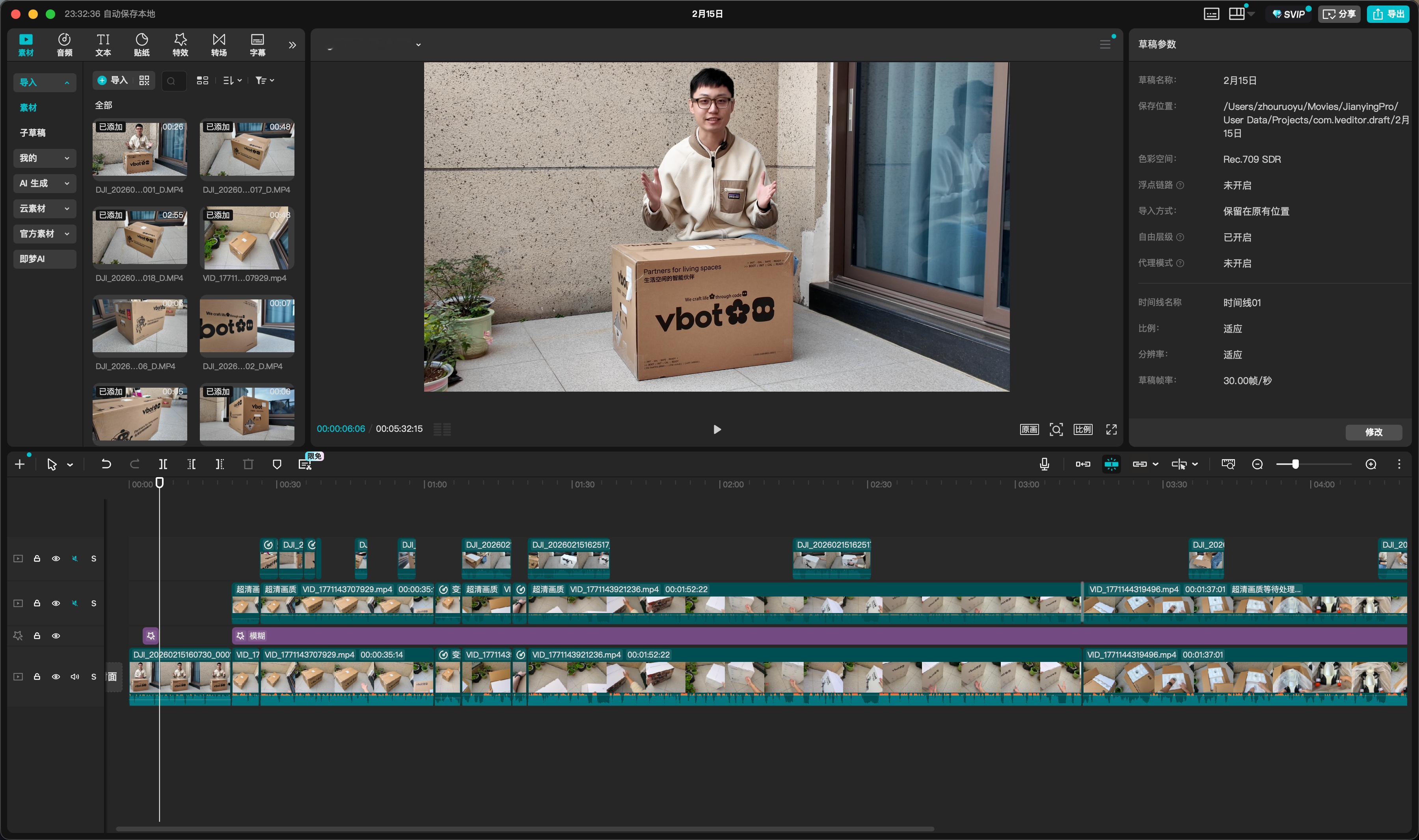Viewport: 1419px width, 840px height.
Task: Click the delete clip trash icon
Action: coord(248,464)
